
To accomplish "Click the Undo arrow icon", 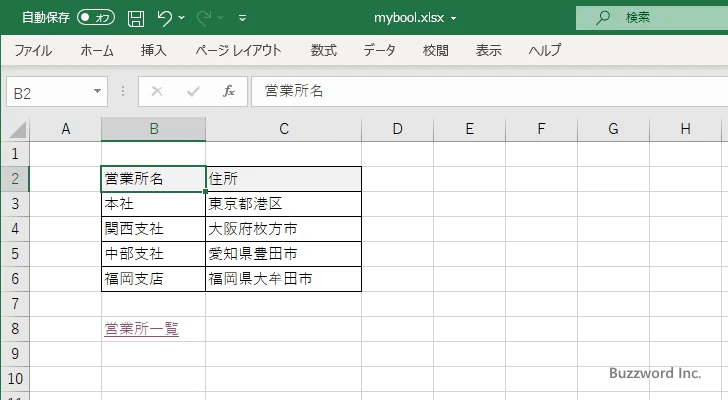I will (166, 18).
